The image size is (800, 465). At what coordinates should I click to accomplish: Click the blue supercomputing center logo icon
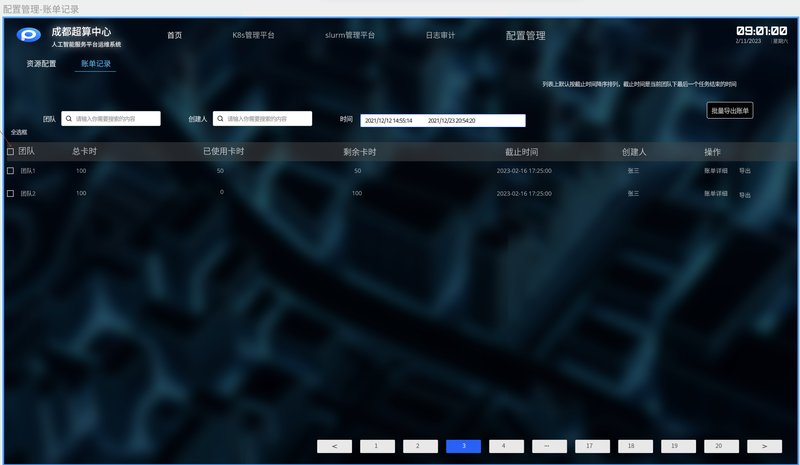coord(29,35)
